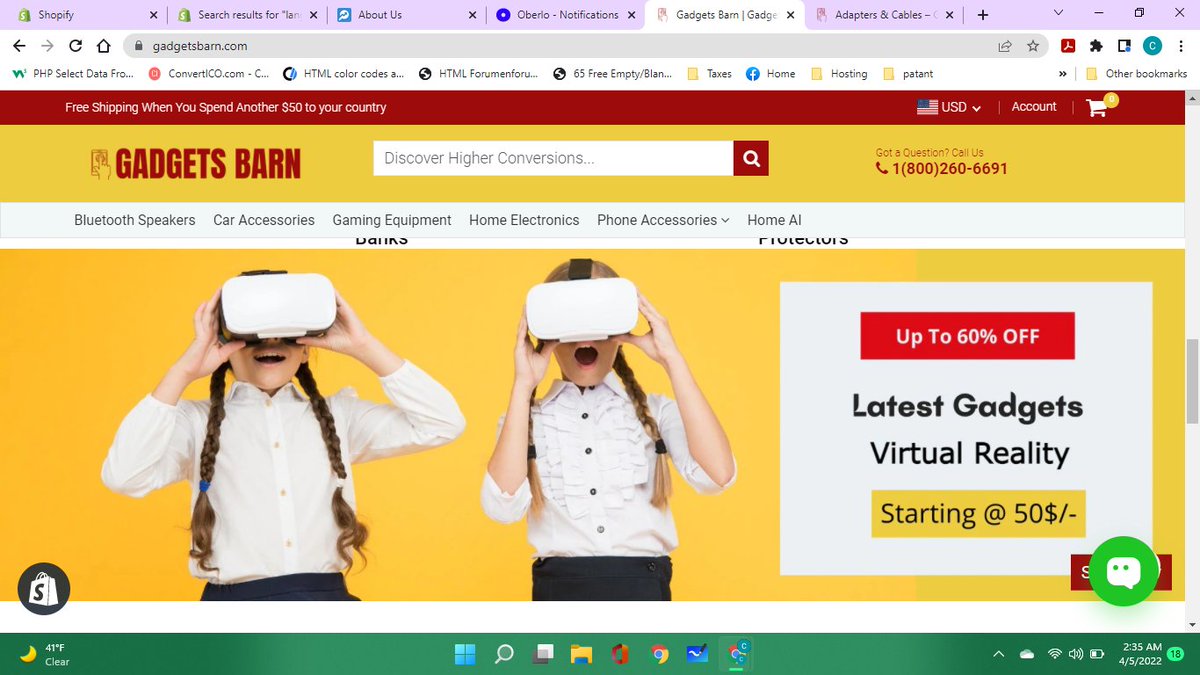Open the shopping cart icon

click(1098, 108)
